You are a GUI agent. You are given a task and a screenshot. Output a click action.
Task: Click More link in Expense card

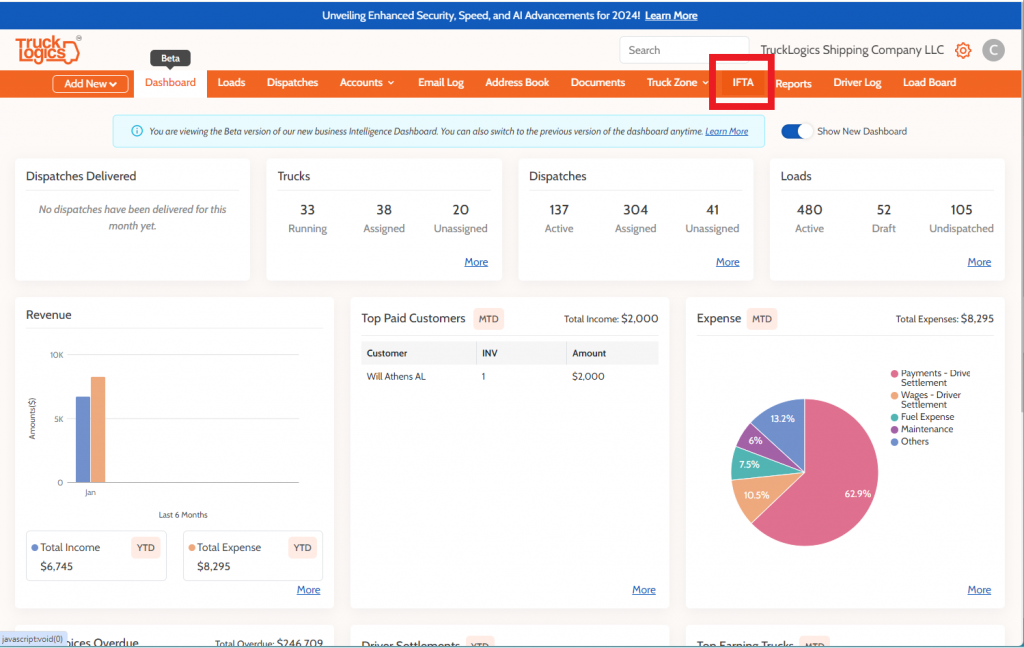[x=979, y=590]
